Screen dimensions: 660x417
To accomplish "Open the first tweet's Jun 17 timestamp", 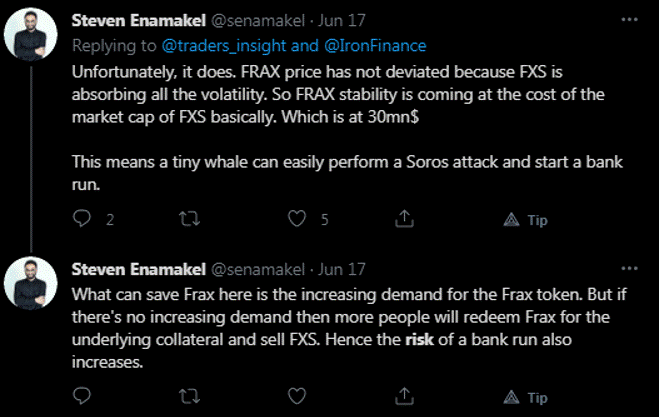I will pyautogui.click(x=348, y=19).
